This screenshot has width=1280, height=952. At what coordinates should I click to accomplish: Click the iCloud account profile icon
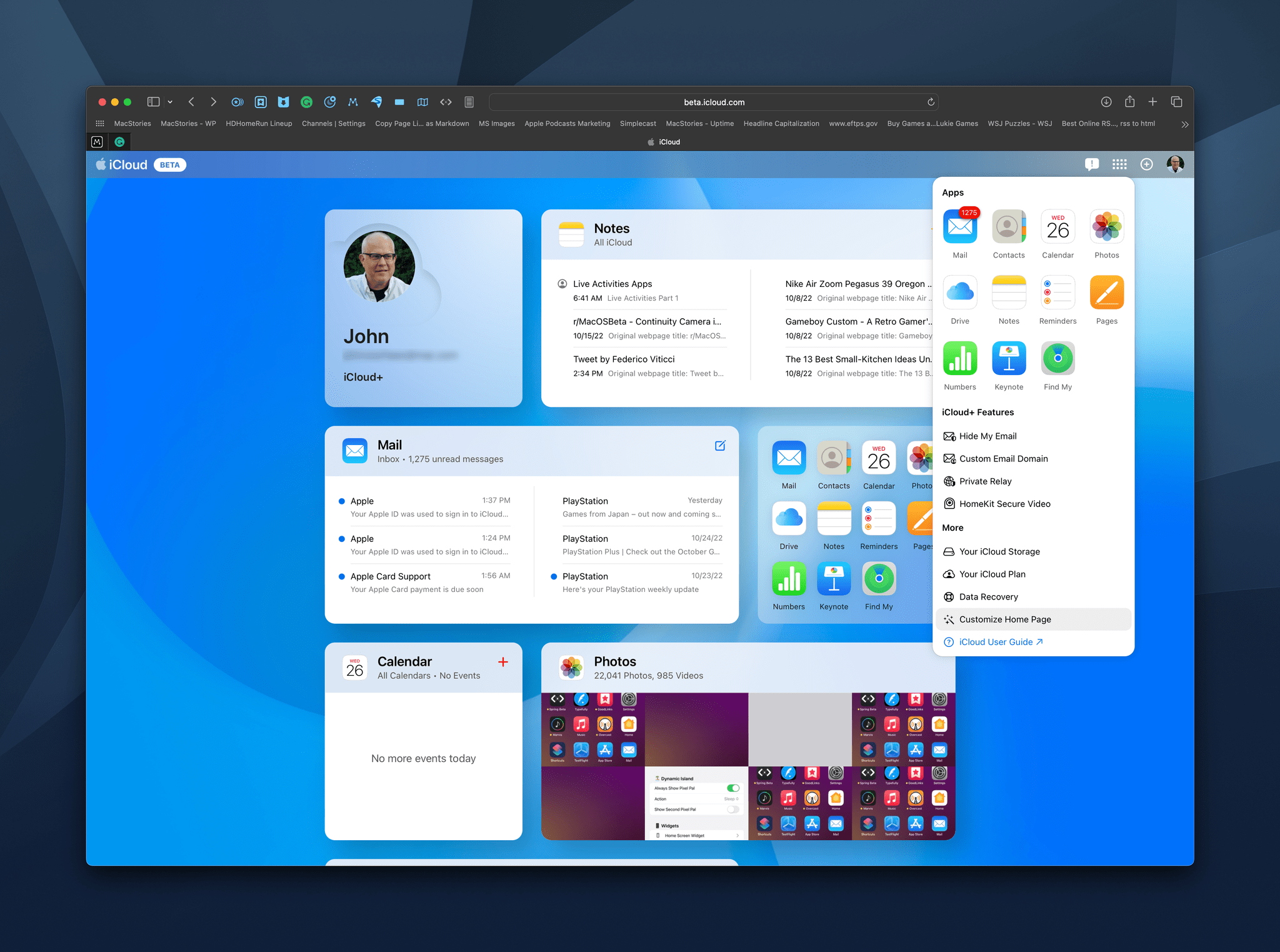[x=1175, y=164]
